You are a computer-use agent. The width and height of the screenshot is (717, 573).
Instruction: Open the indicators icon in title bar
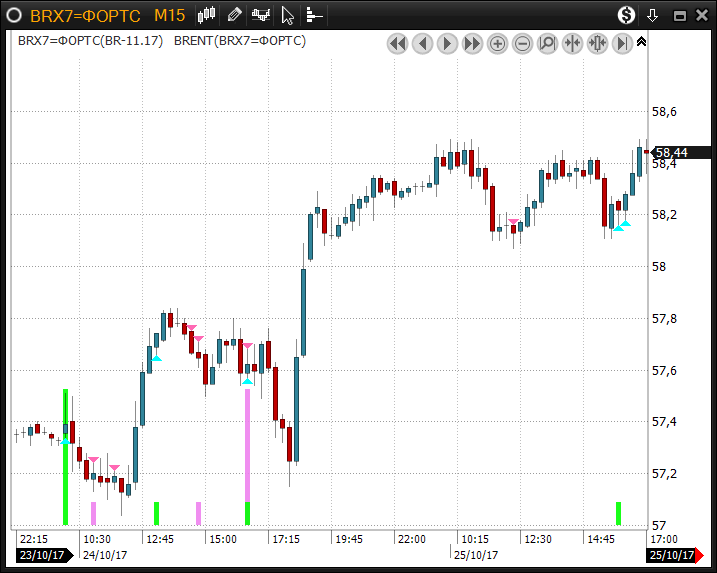[x=261, y=15]
